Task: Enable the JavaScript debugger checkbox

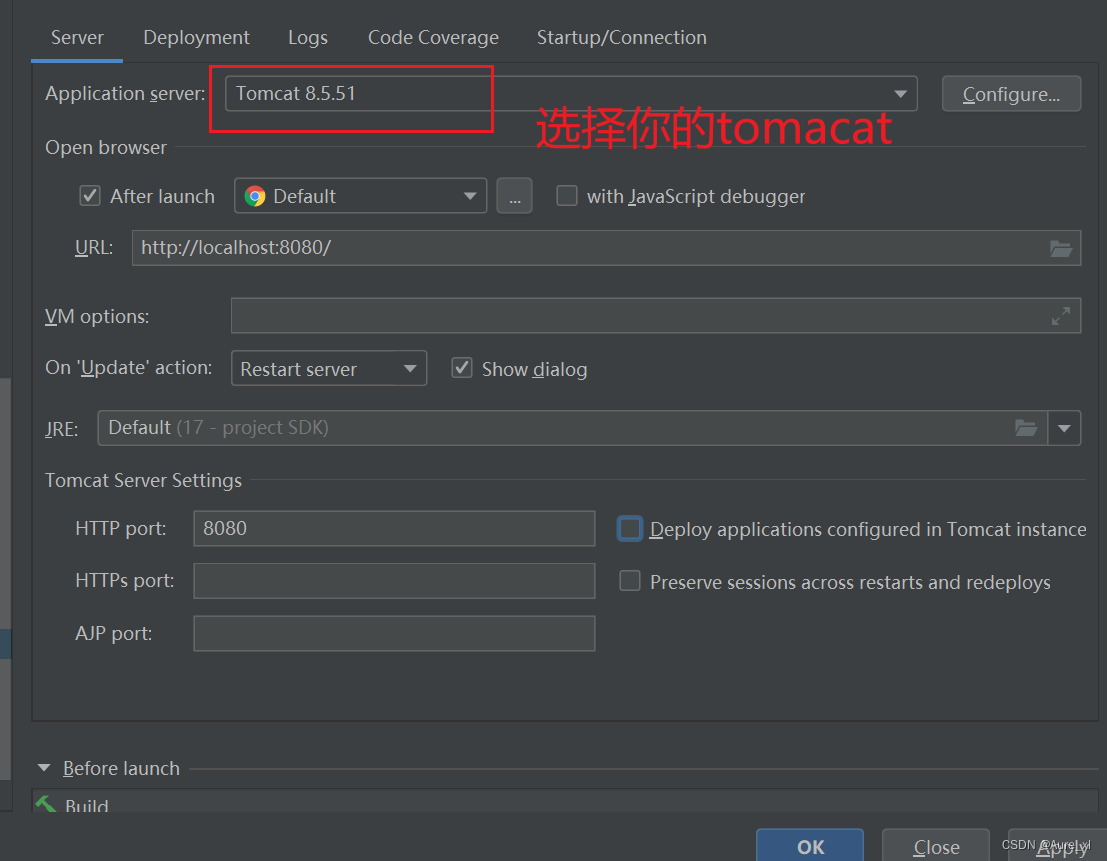Action: coord(567,195)
